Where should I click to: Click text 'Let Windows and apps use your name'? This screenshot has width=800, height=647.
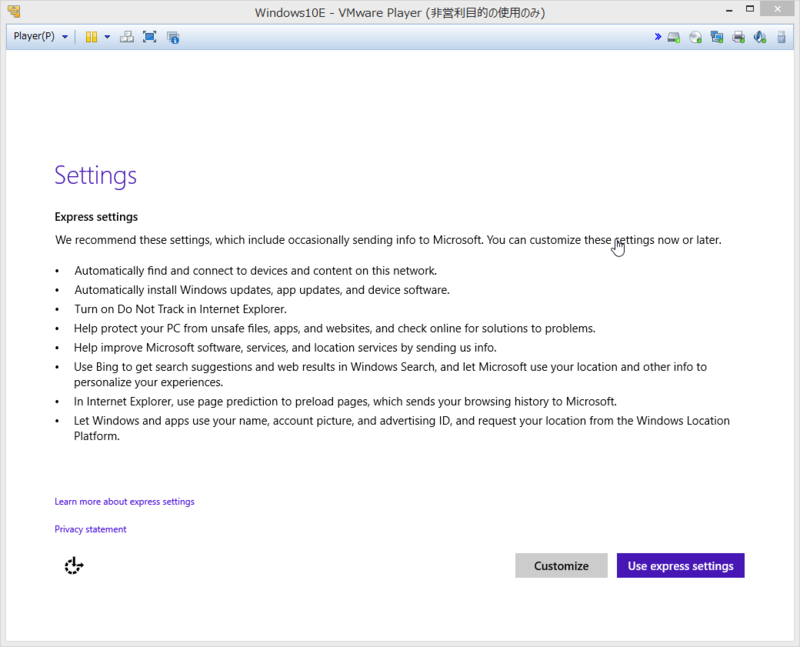(402, 428)
